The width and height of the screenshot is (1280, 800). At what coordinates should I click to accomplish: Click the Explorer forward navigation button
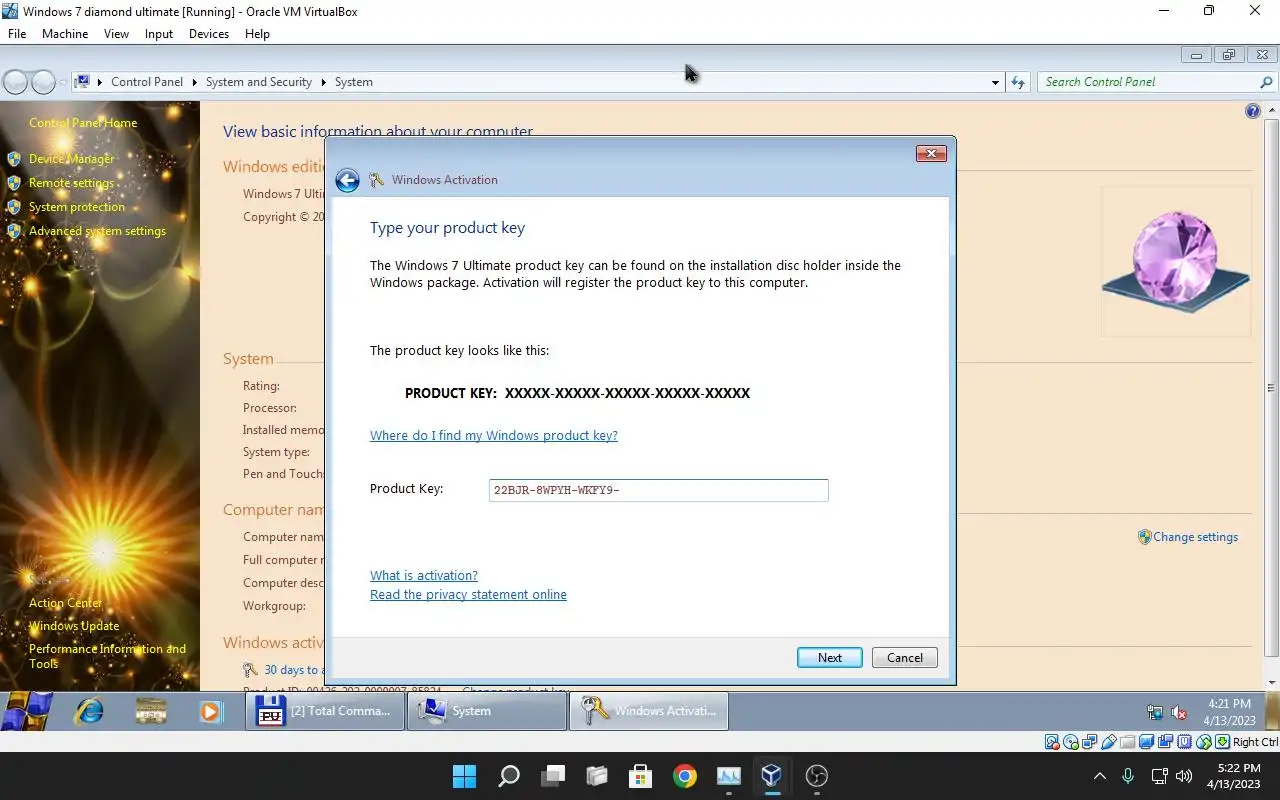[43, 82]
